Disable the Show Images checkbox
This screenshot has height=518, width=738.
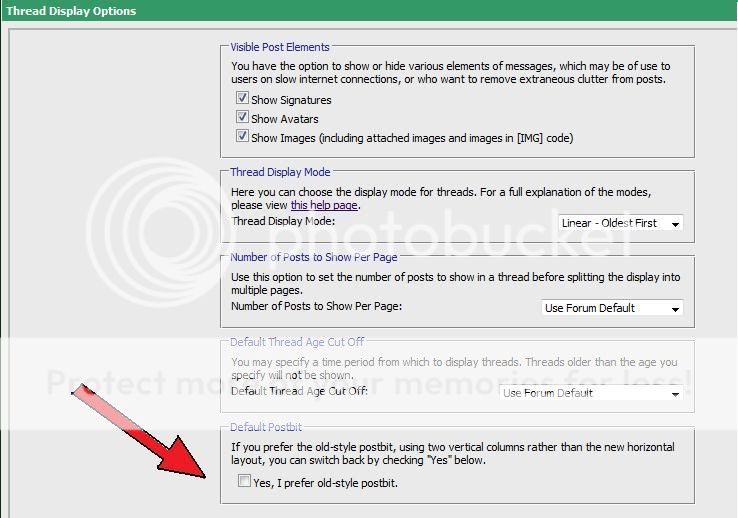pos(242,137)
